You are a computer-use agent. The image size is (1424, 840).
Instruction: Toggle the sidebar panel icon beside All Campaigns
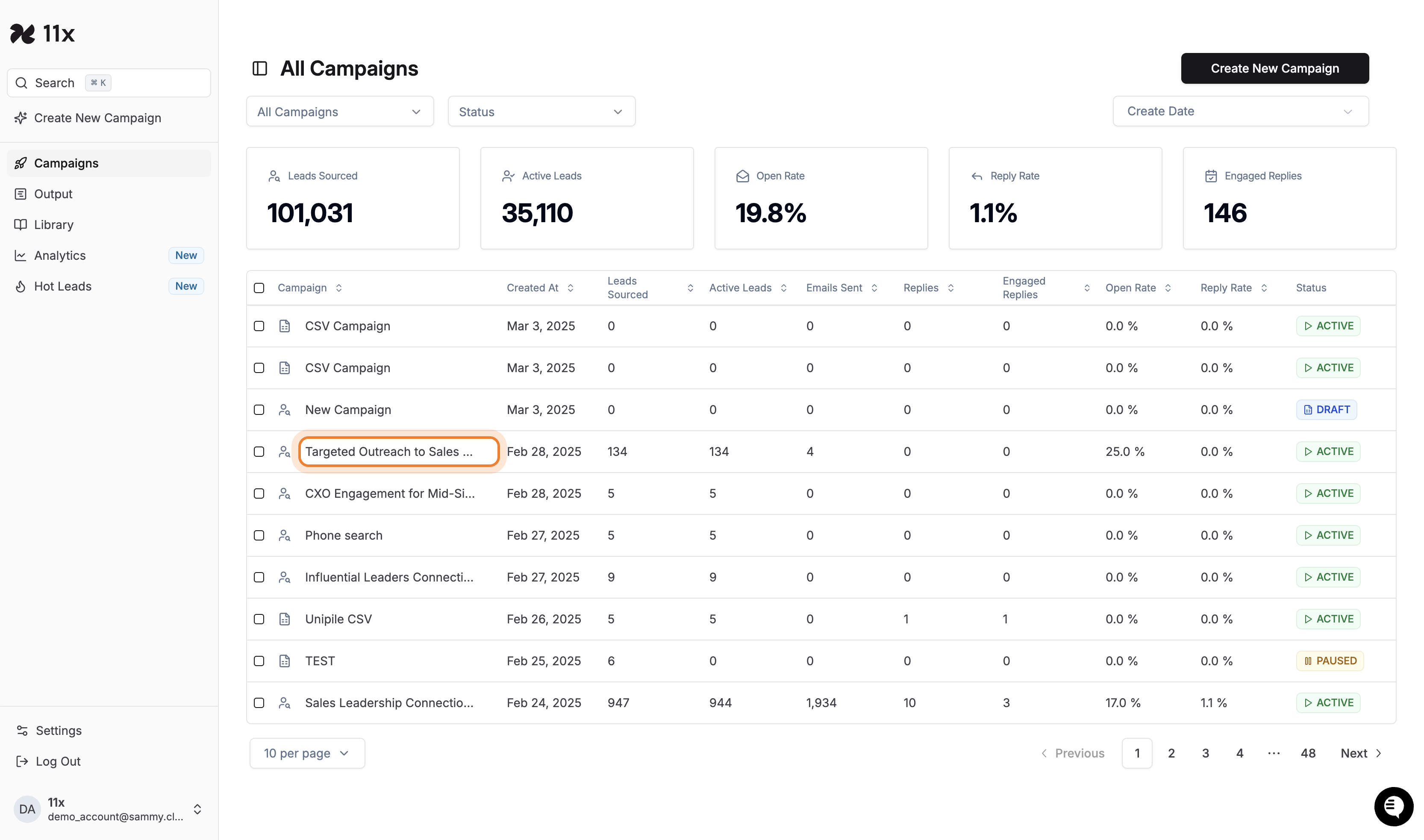pyautogui.click(x=260, y=68)
